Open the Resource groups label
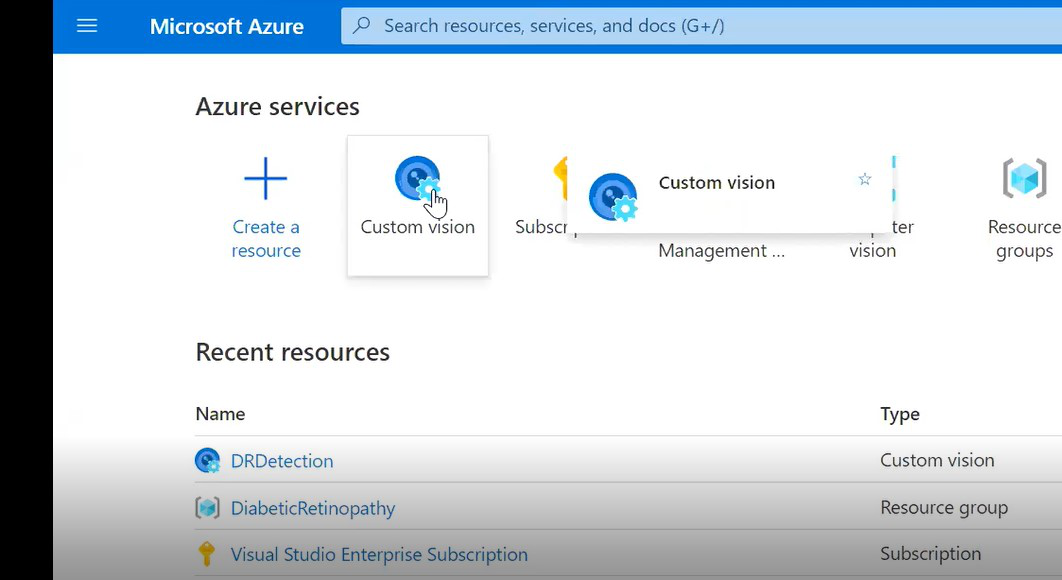Viewport: 1062px width, 580px height. click(x=1024, y=239)
